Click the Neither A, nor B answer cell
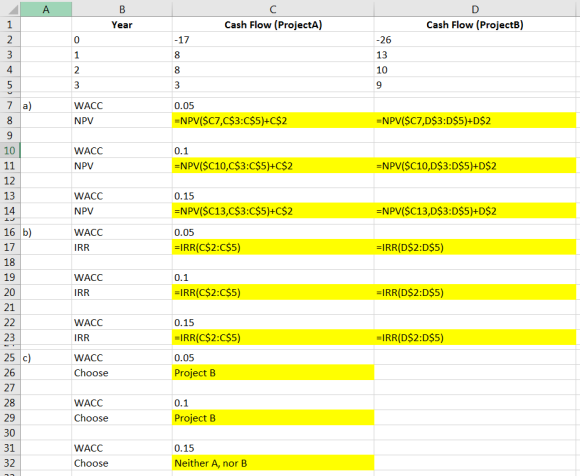The height and width of the screenshot is (476, 580). tap(273, 463)
